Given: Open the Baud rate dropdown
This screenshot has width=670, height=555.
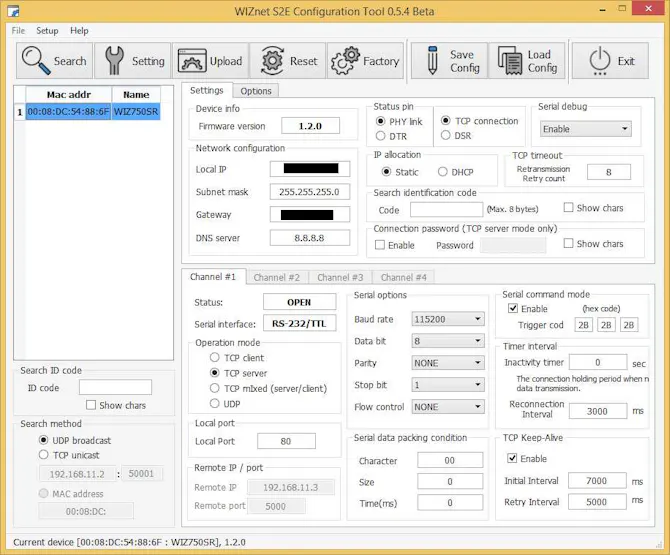Looking at the screenshot, I should click(x=448, y=319).
